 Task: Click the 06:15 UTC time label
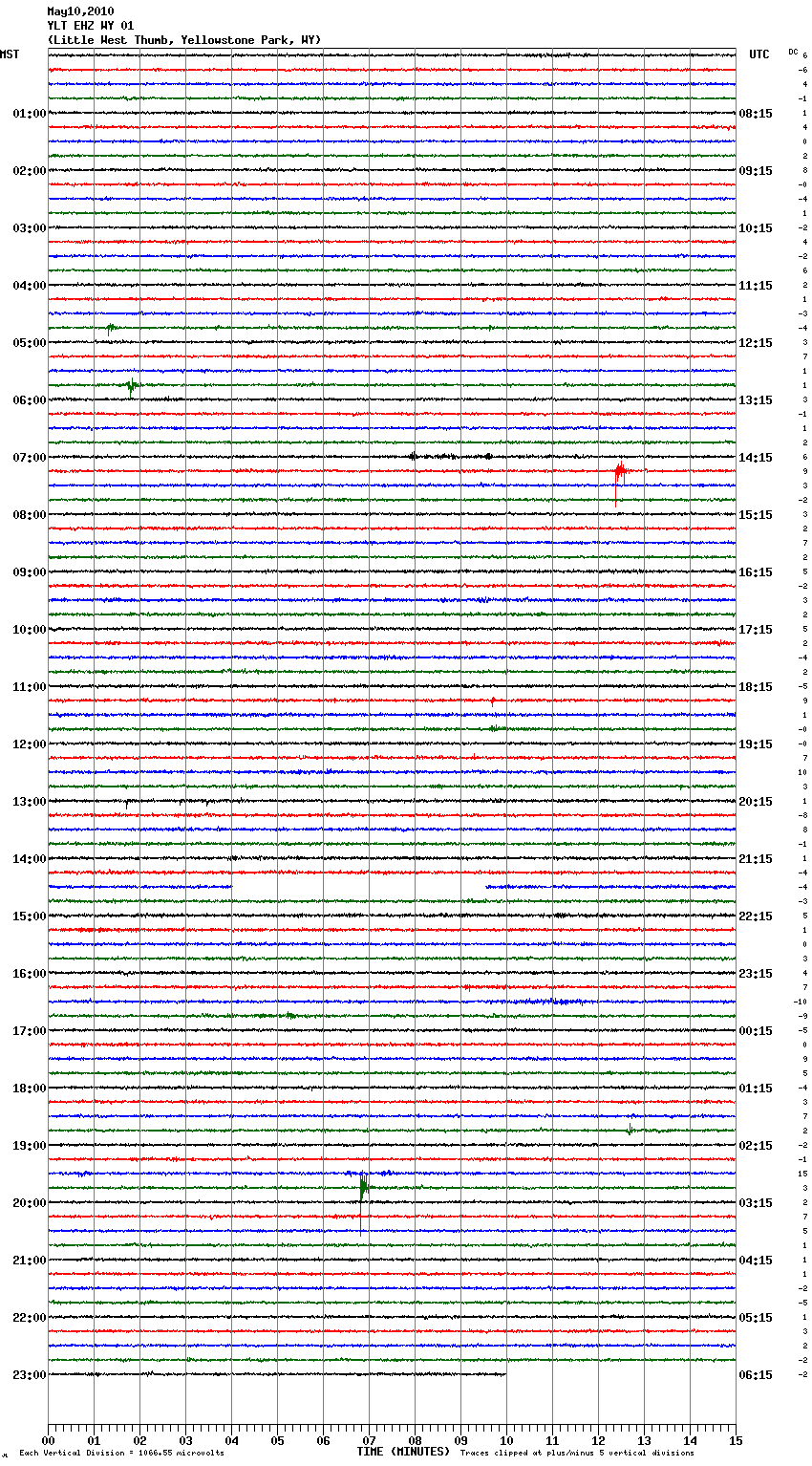(756, 1375)
